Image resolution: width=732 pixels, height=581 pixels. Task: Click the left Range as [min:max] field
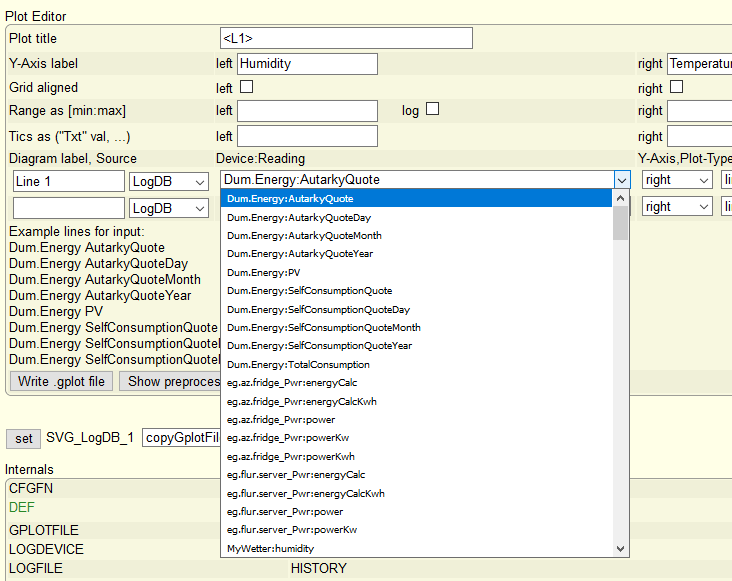tap(307, 111)
